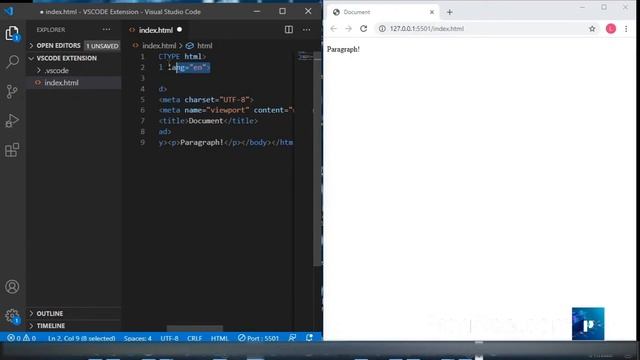The height and width of the screenshot is (360, 640).
Task: Open the Source Control view
Action: click(x=12, y=91)
